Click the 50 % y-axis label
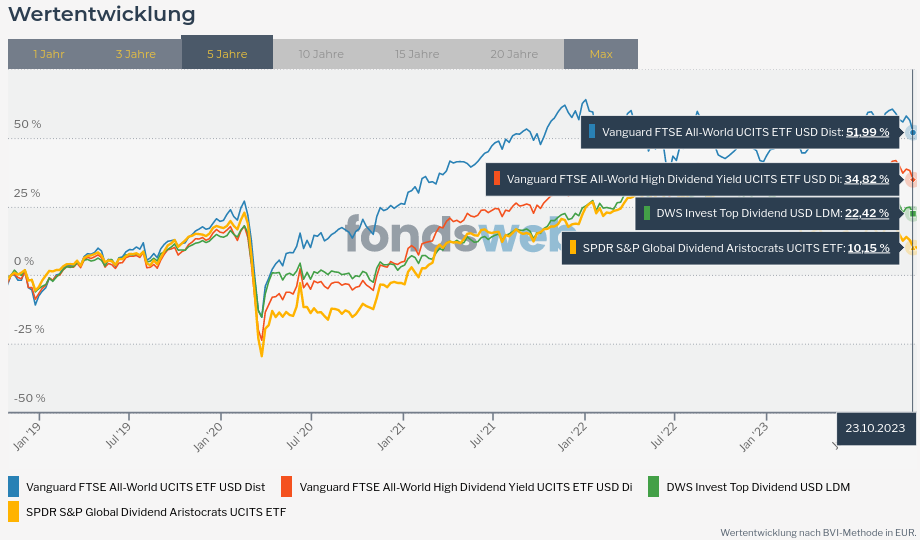The image size is (920, 540). [x=28, y=124]
